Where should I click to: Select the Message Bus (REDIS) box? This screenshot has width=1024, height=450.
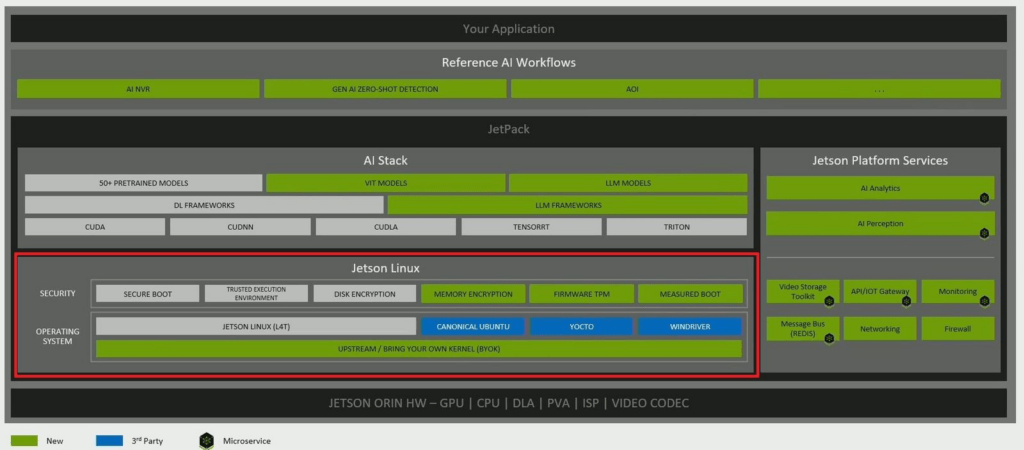[x=803, y=329]
